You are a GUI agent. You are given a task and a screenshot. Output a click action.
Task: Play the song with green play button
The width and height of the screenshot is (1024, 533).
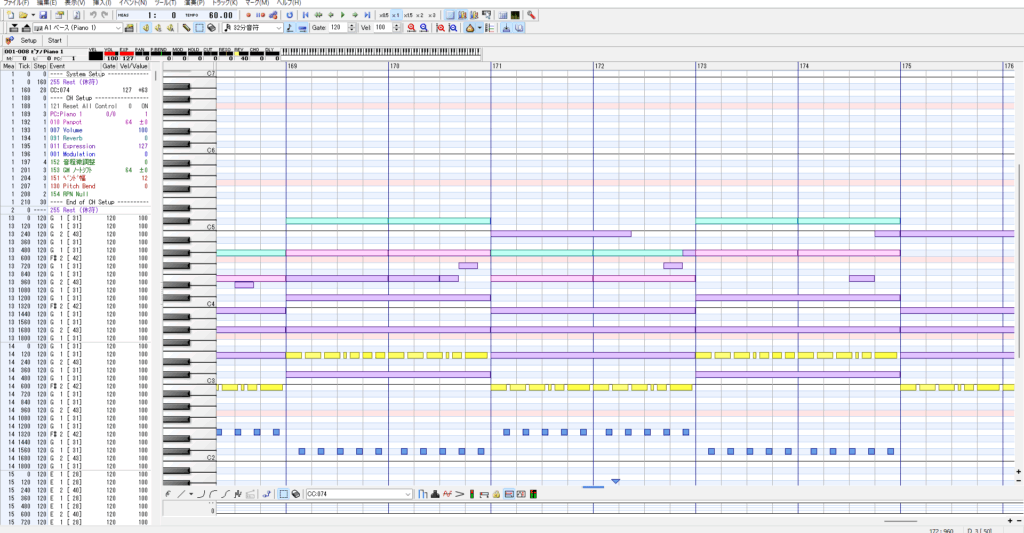point(343,15)
